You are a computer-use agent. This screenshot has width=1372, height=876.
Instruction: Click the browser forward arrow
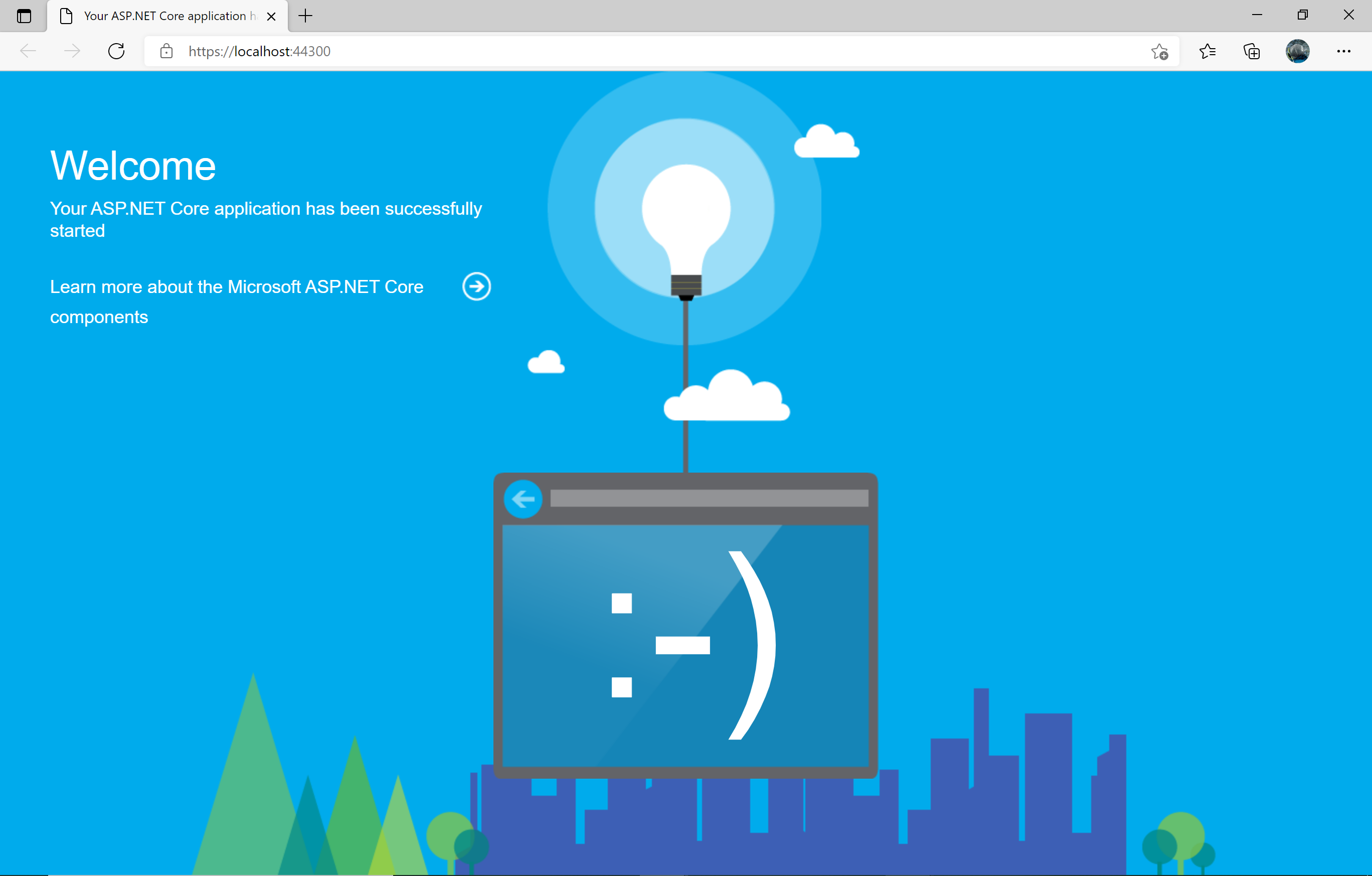tap(72, 51)
